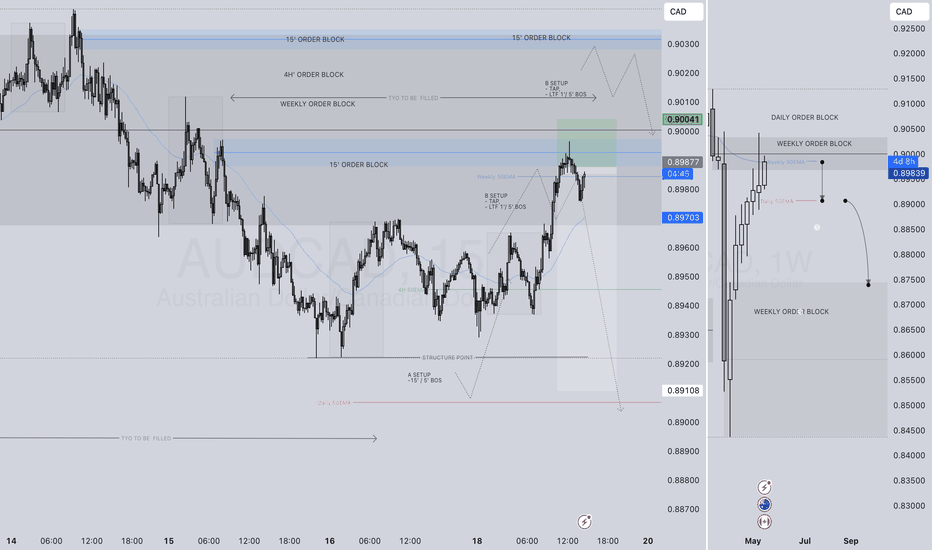Open the Canada flag economic event icon
The width and height of the screenshot is (932, 550).
(x=764, y=521)
